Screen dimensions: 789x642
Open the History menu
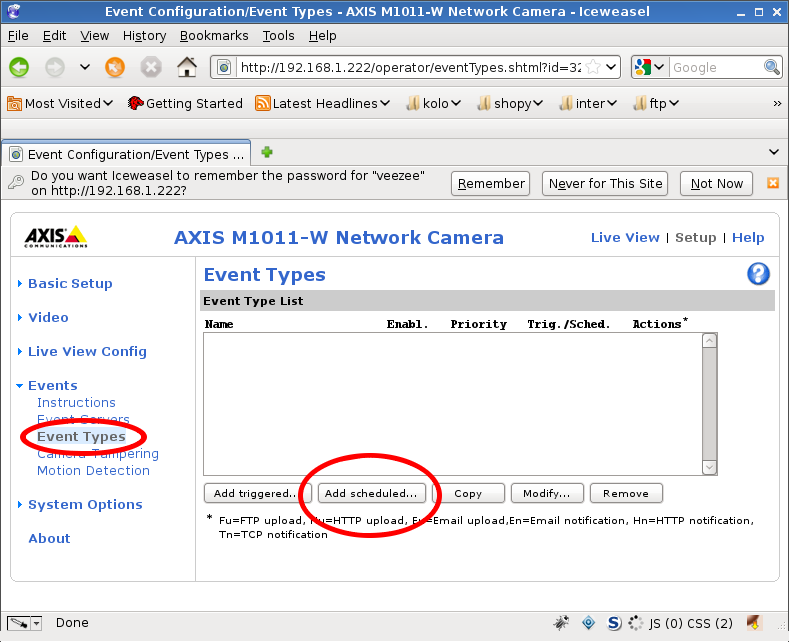[x=144, y=36]
